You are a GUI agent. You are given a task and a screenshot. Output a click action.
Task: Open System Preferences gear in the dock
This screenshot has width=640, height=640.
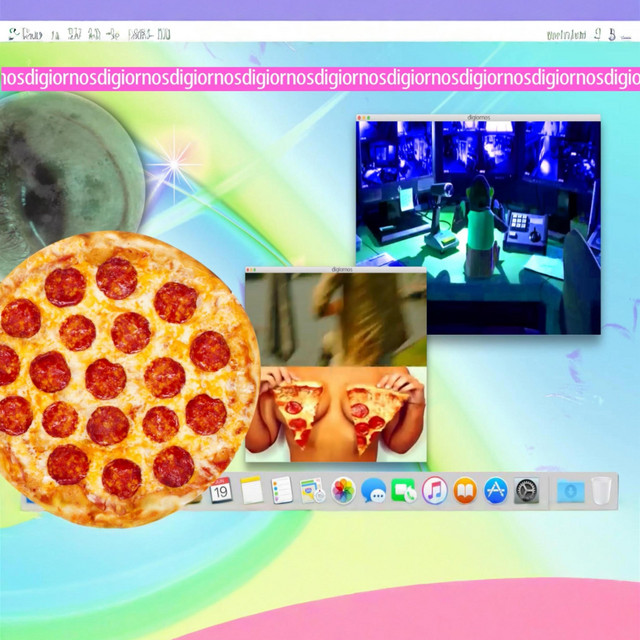(x=526, y=491)
